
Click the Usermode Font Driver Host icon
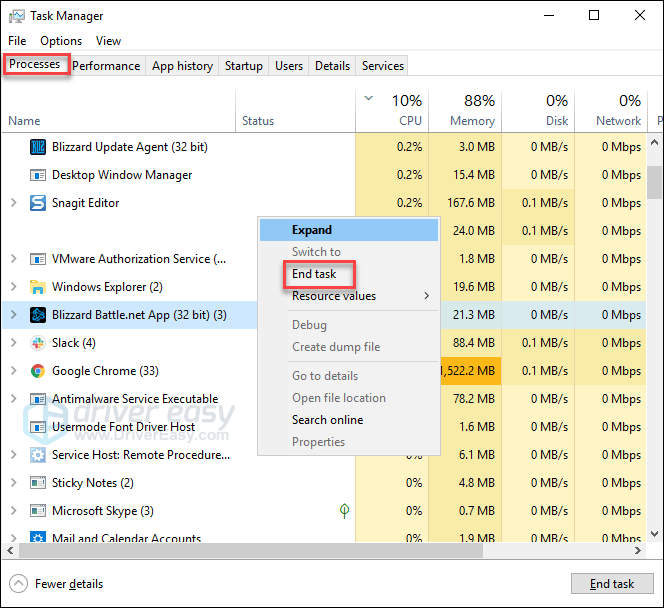point(38,427)
